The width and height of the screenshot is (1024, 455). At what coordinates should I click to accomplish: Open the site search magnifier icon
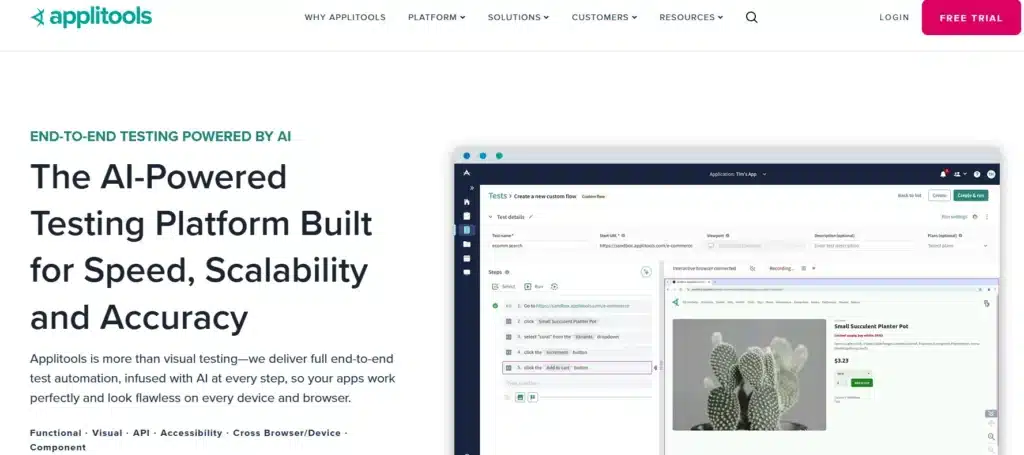[752, 18]
